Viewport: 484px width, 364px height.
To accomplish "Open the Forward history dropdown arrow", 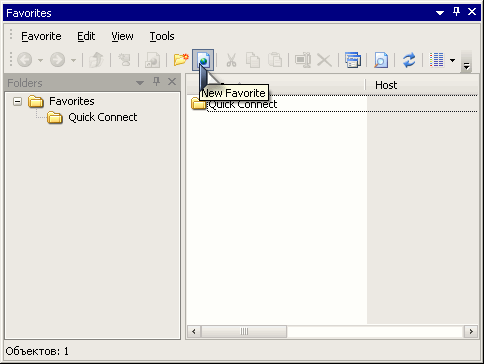I will 73,61.
